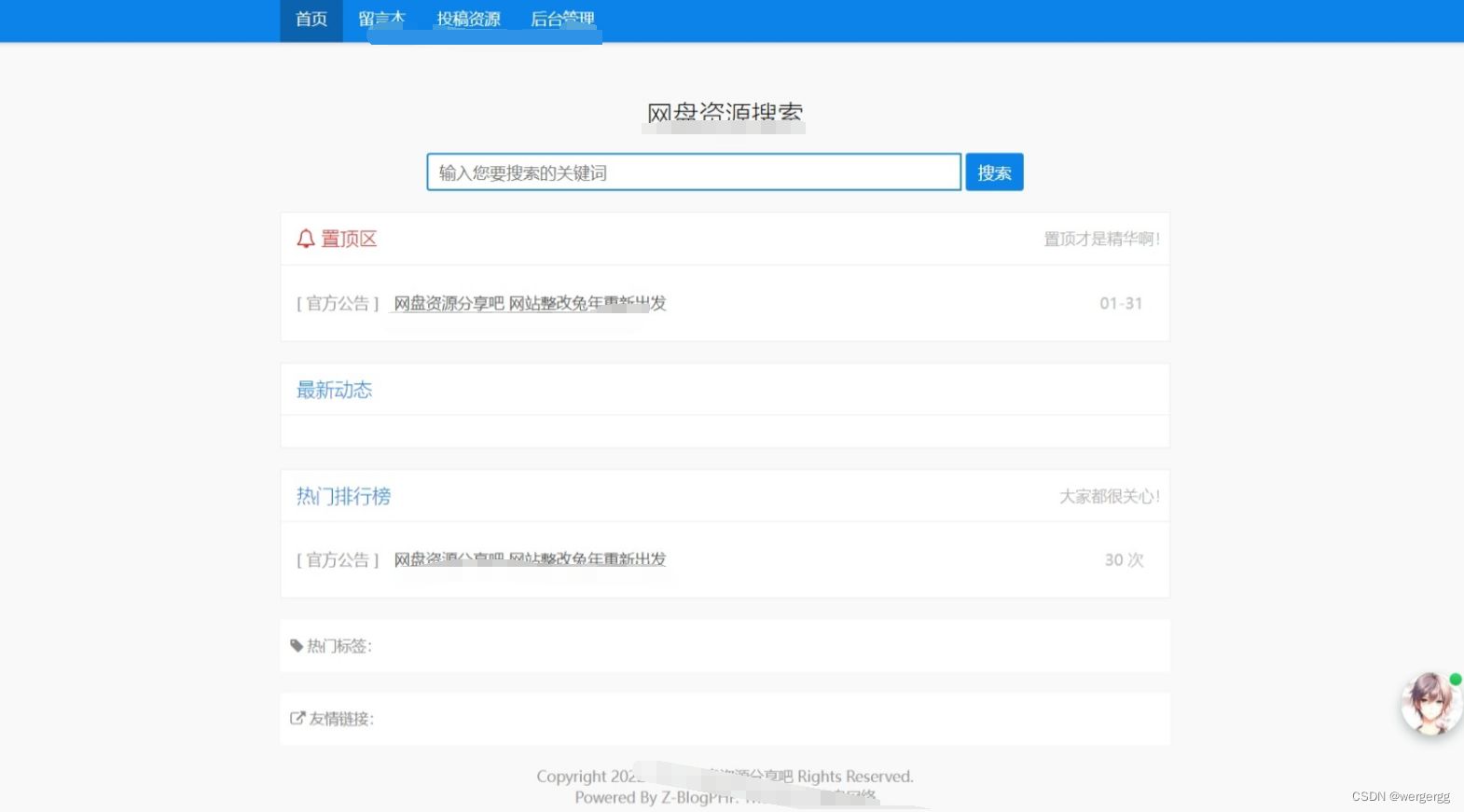This screenshot has height=812, width=1464.
Task: Click the external-link icon beside 友情链接
Action: 297,718
